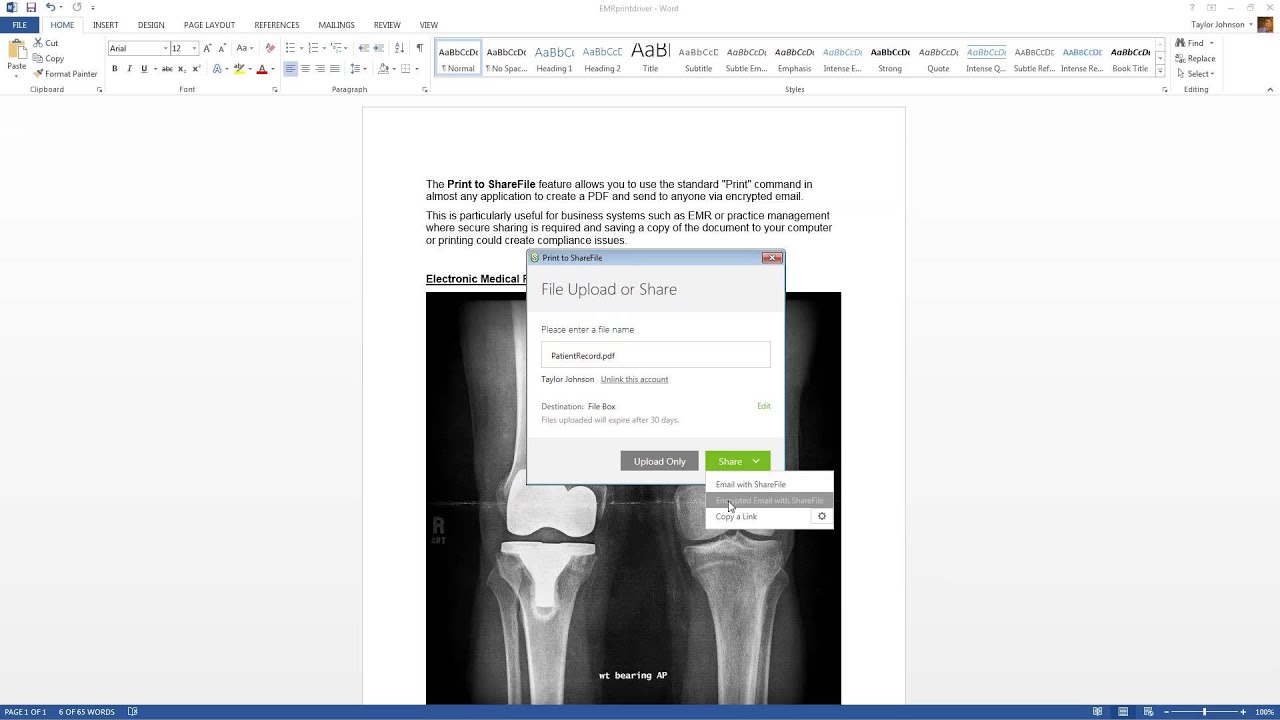Open the font size 12 dropdown
This screenshot has height=720, width=1280.
point(194,48)
